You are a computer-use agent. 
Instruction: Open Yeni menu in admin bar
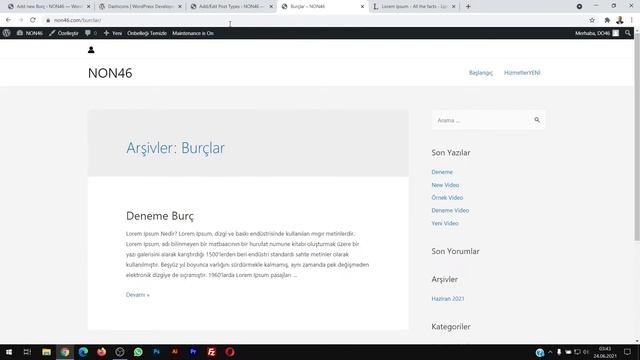point(113,33)
